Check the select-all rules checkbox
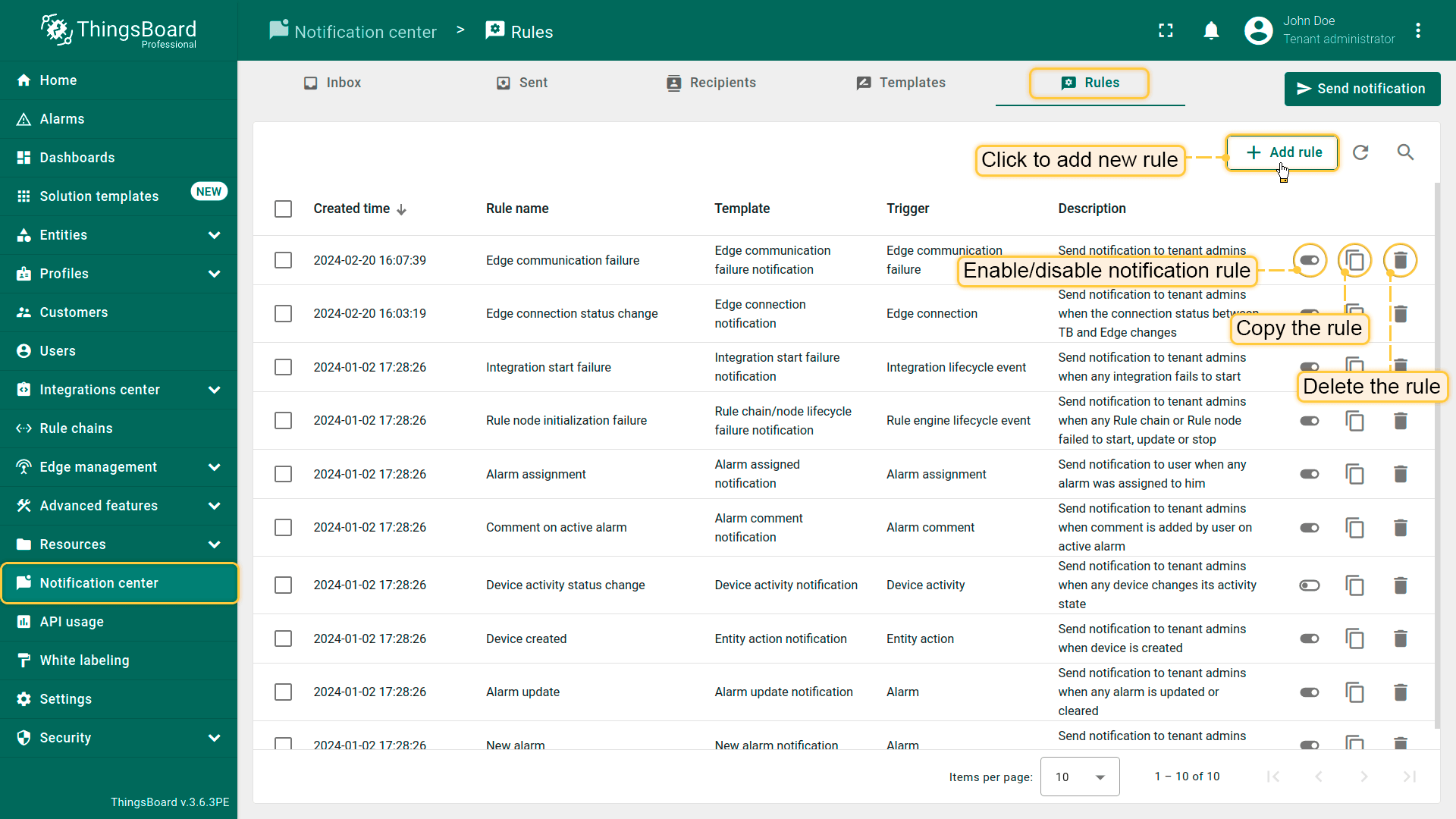1456x819 pixels. pyautogui.click(x=283, y=209)
